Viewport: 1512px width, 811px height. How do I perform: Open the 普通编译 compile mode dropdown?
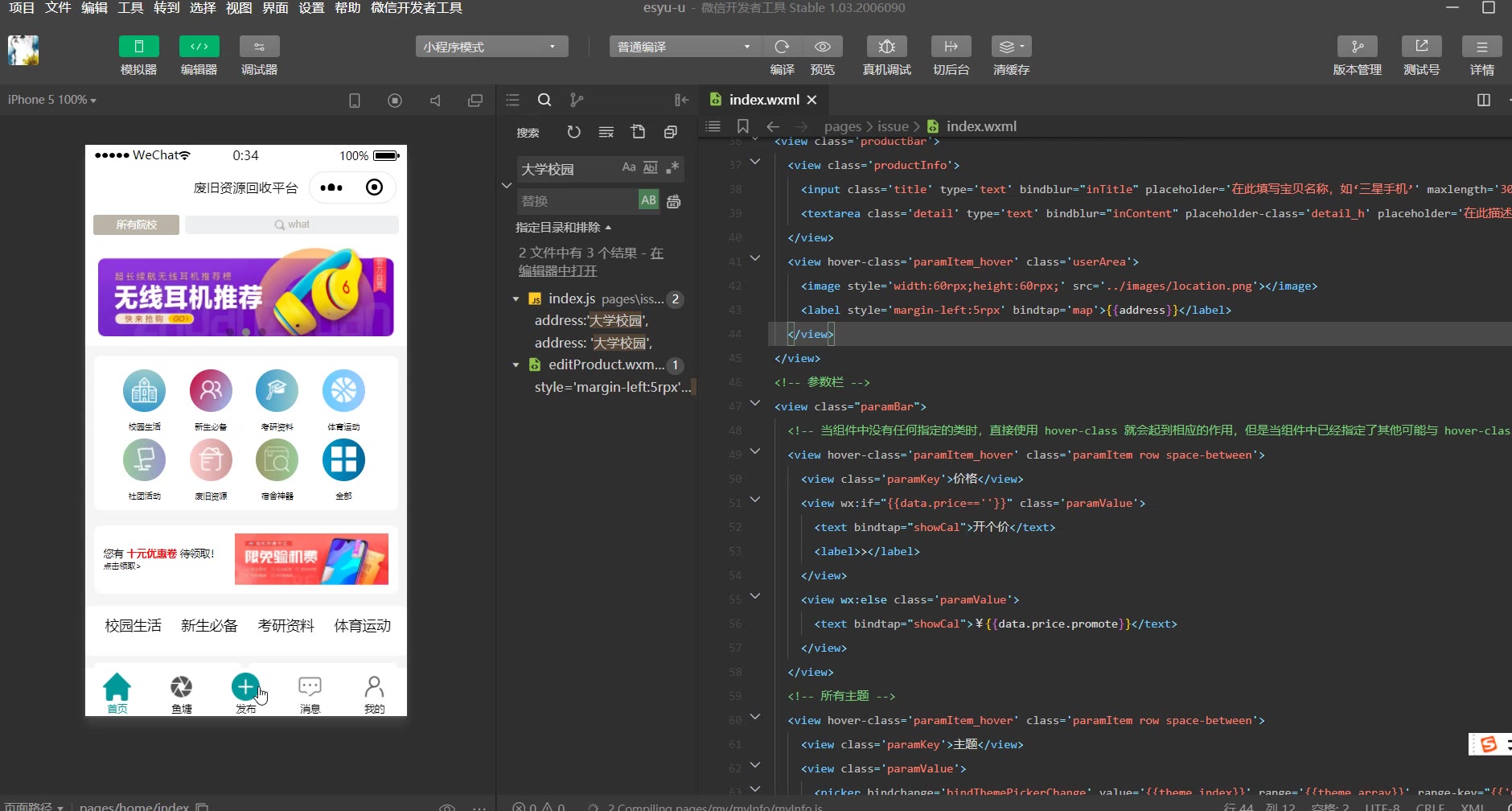click(683, 47)
